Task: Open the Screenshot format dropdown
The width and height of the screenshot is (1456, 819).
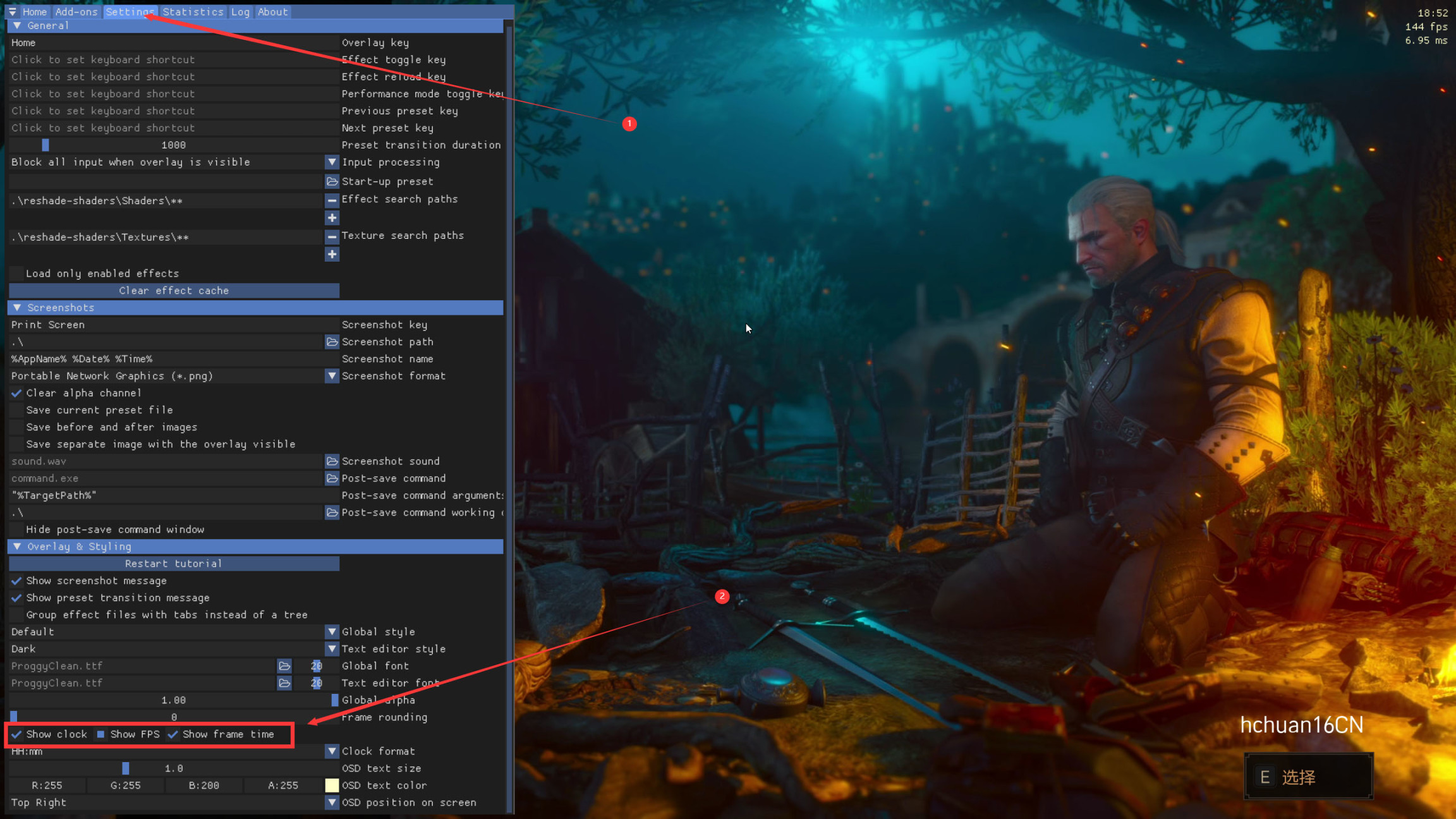Action: tap(332, 376)
